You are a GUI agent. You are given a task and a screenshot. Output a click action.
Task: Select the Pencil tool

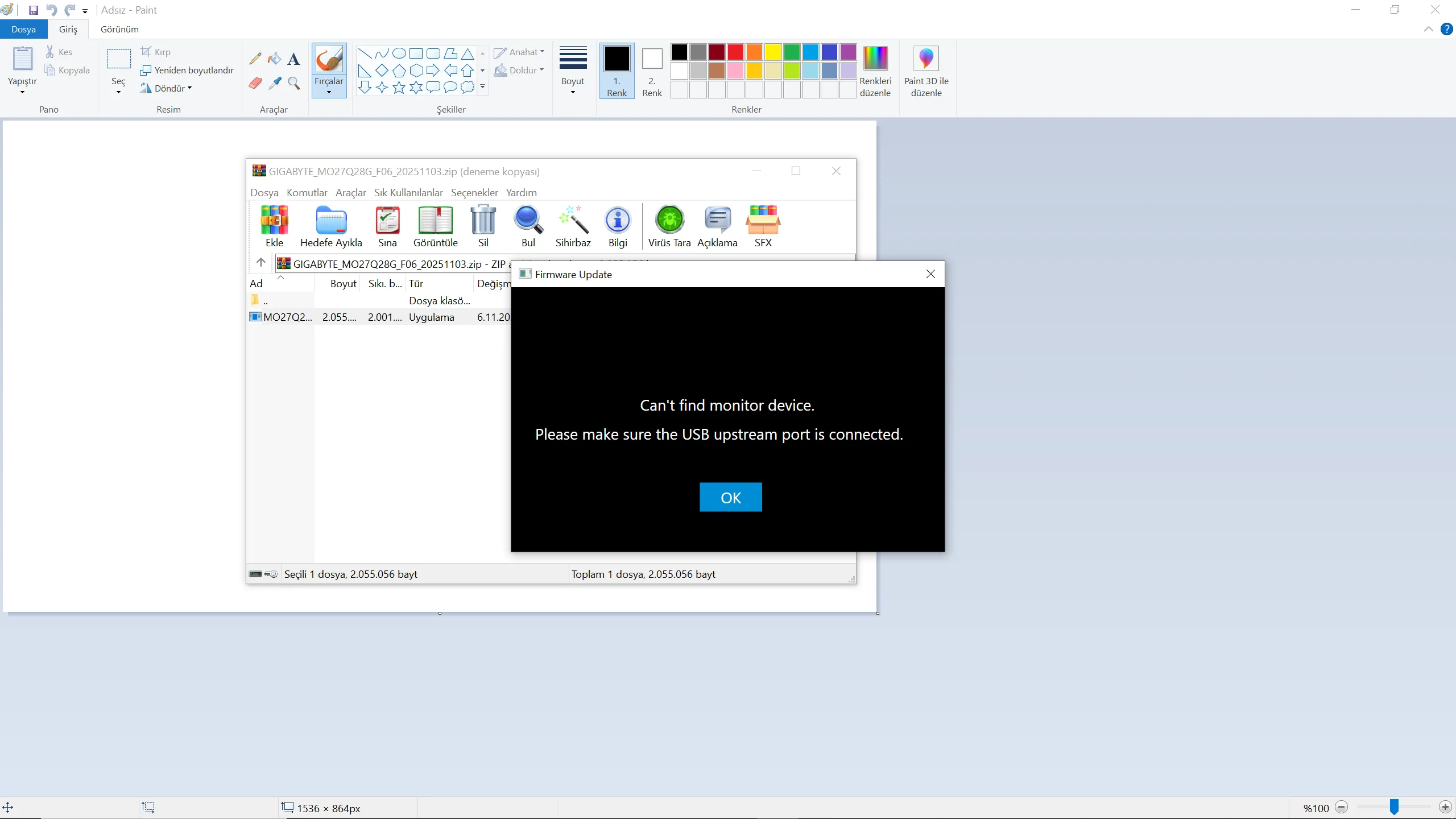255,59
